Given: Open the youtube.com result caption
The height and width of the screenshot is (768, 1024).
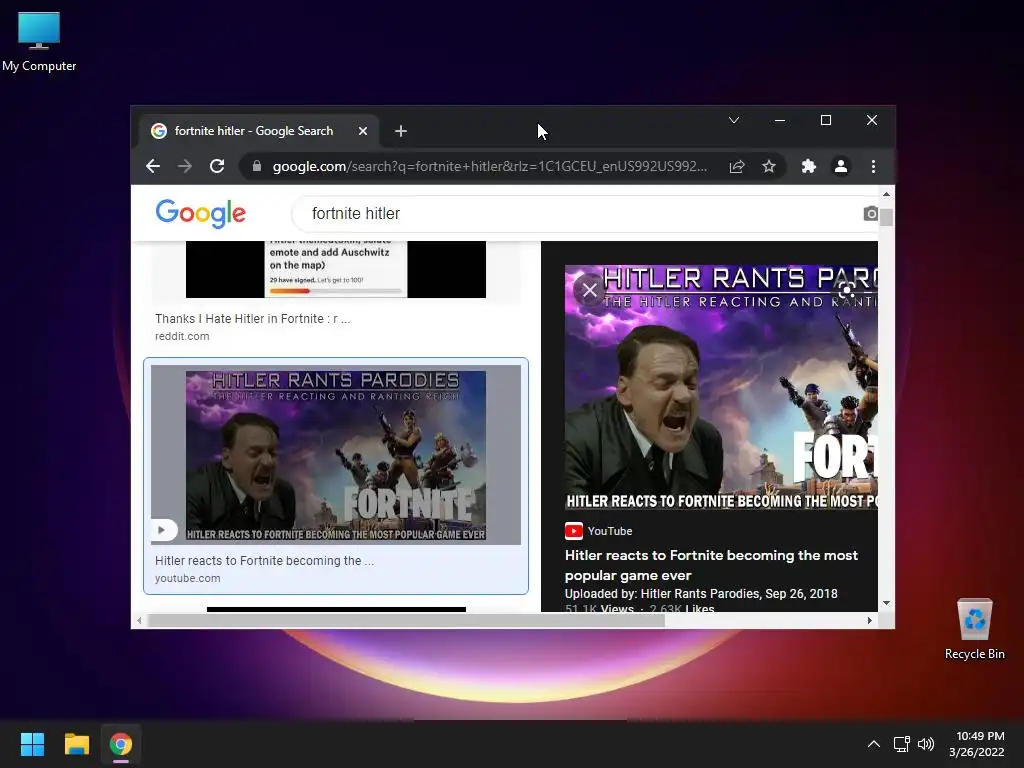Looking at the screenshot, I should [x=187, y=578].
